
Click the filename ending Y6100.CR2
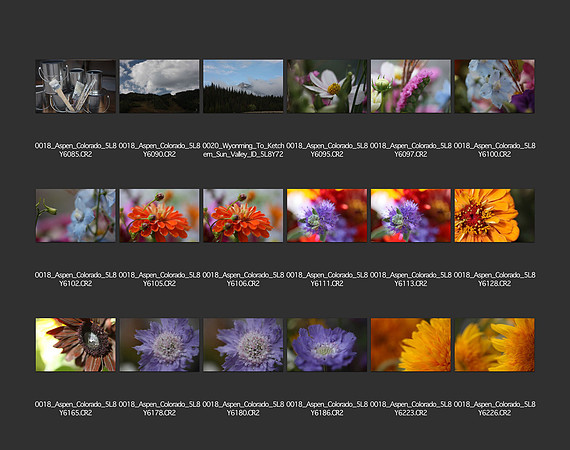coord(494,150)
